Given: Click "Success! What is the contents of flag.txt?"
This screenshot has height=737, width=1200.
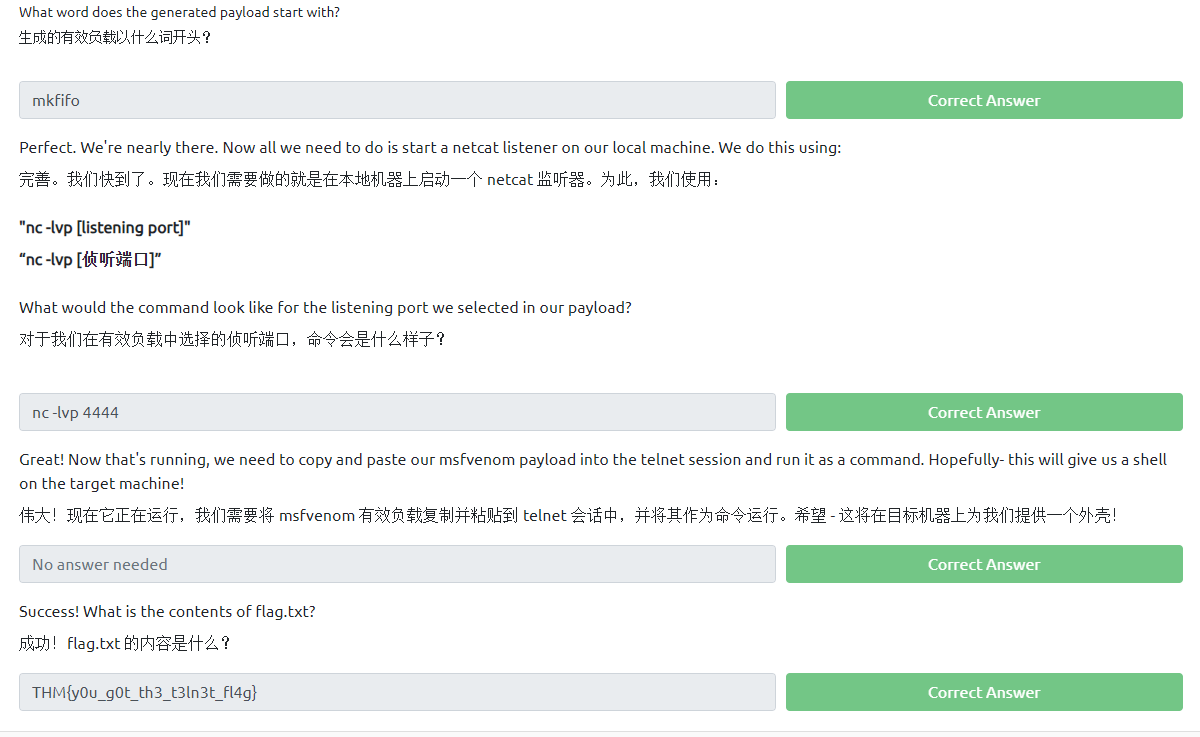Looking at the screenshot, I should click(167, 611).
